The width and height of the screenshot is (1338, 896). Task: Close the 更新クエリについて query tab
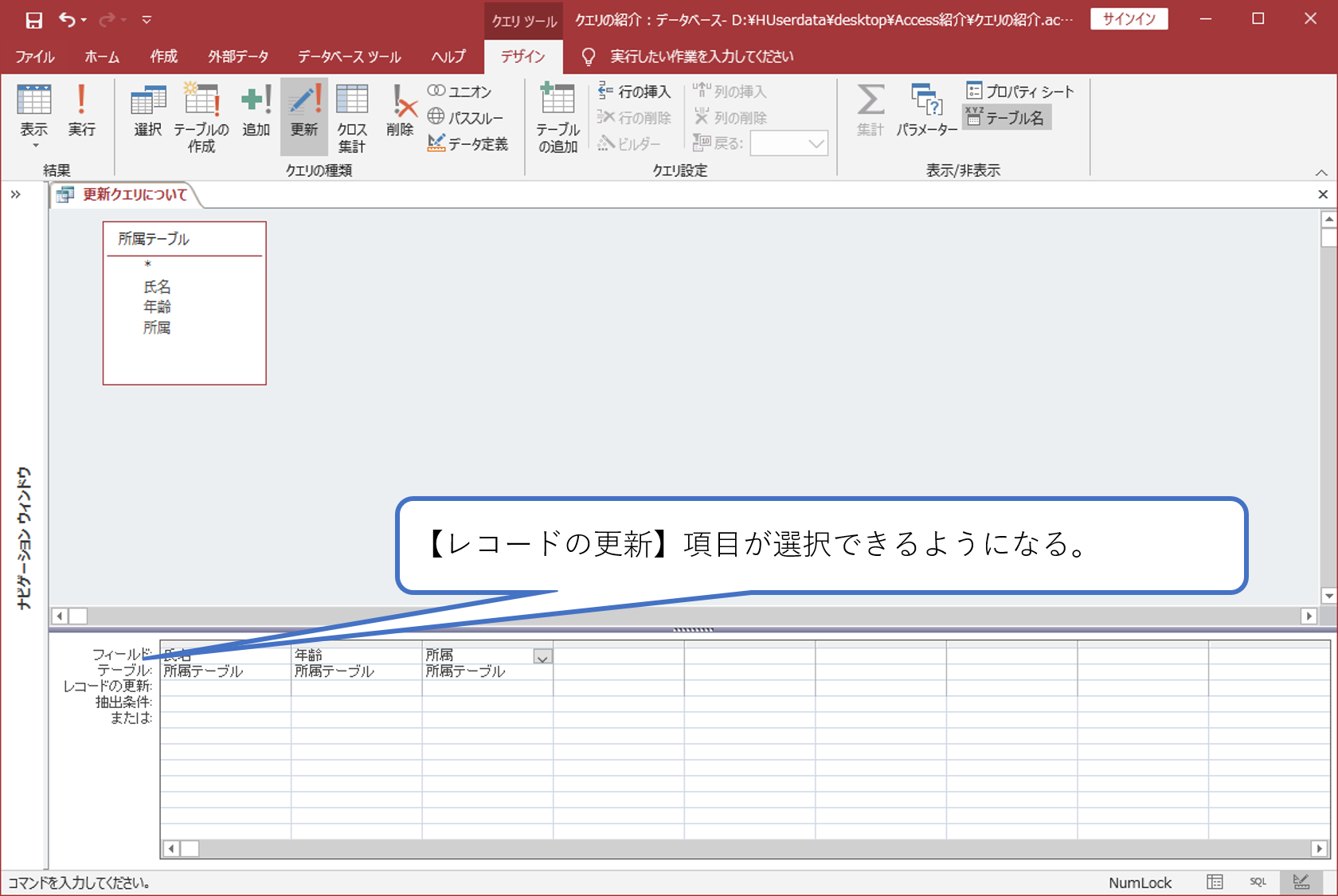(x=1323, y=194)
